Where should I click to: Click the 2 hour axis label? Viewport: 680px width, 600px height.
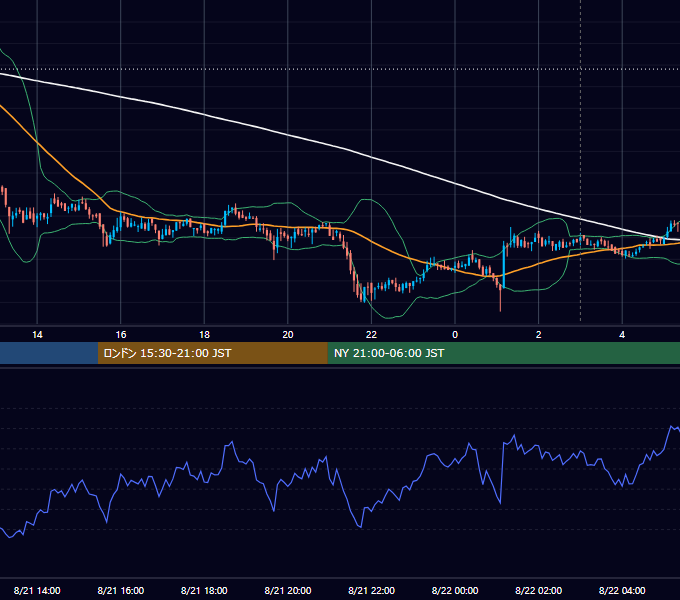click(x=539, y=335)
